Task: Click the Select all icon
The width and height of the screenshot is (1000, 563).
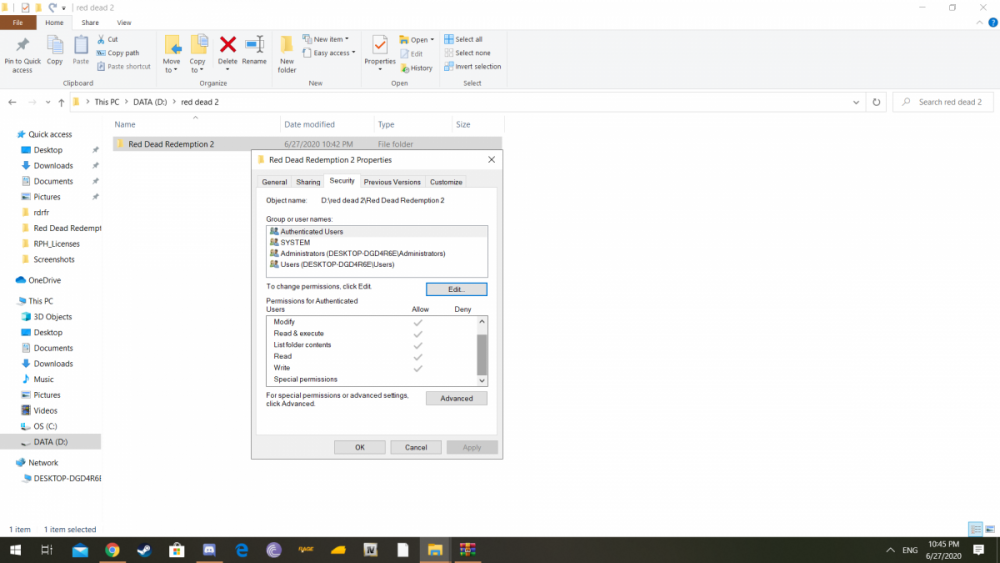Action: point(449,39)
